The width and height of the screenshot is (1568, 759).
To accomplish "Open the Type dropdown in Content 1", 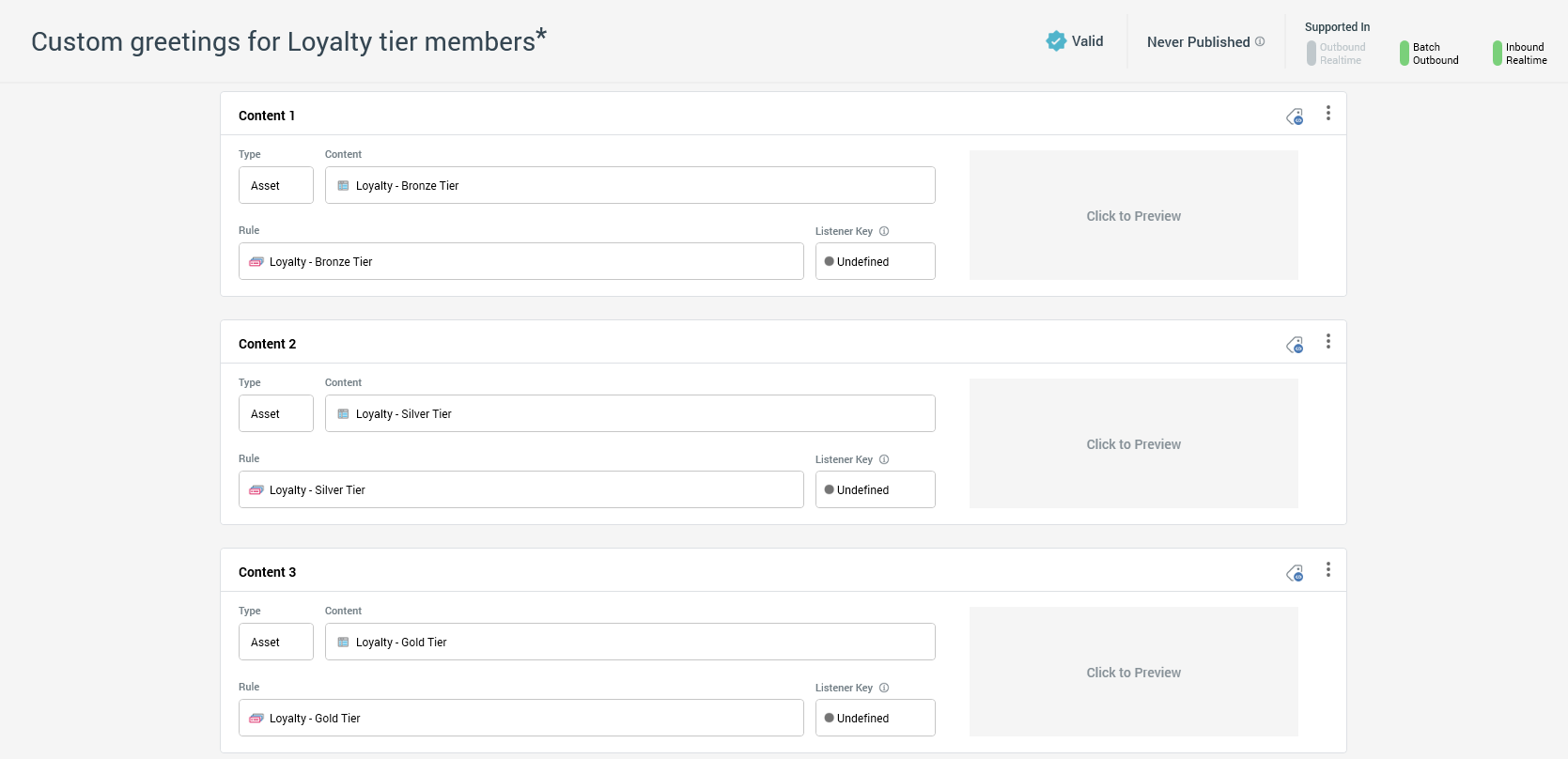I will (275, 186).
